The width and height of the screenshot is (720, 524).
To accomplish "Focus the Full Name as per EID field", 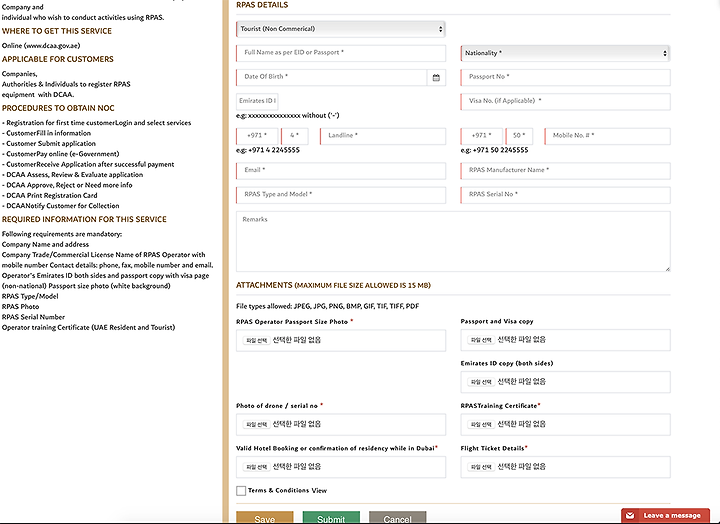I will [341, 53].
